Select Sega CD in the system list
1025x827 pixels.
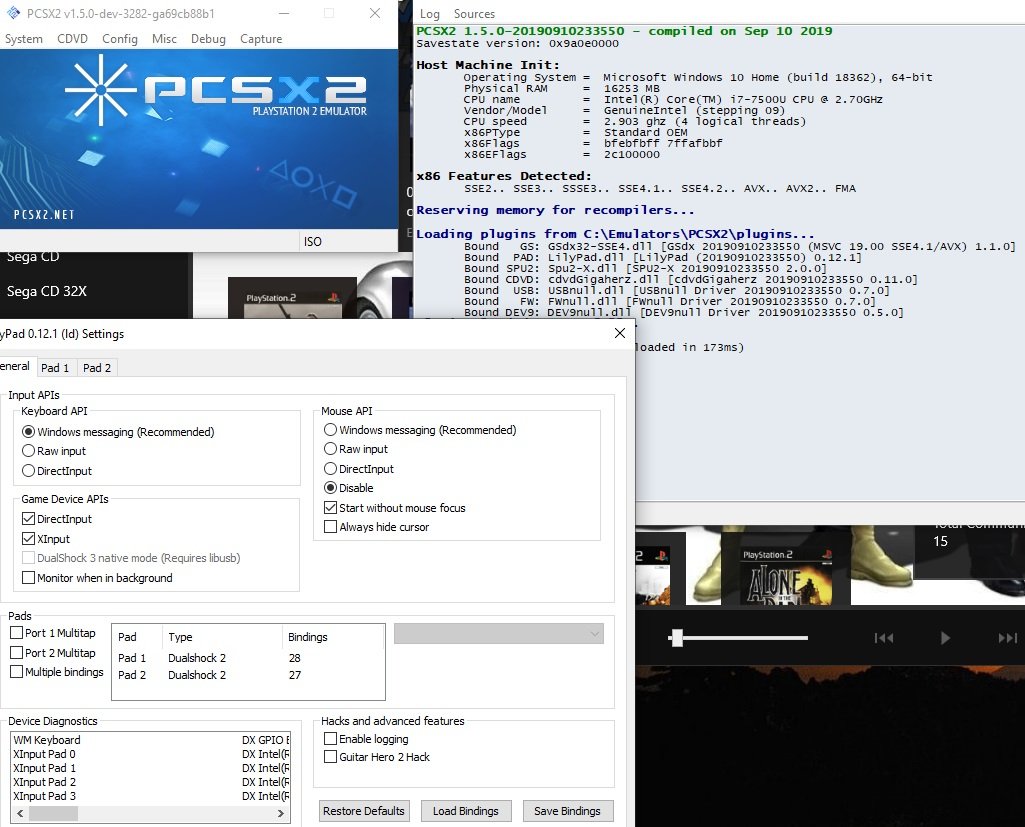33,258
